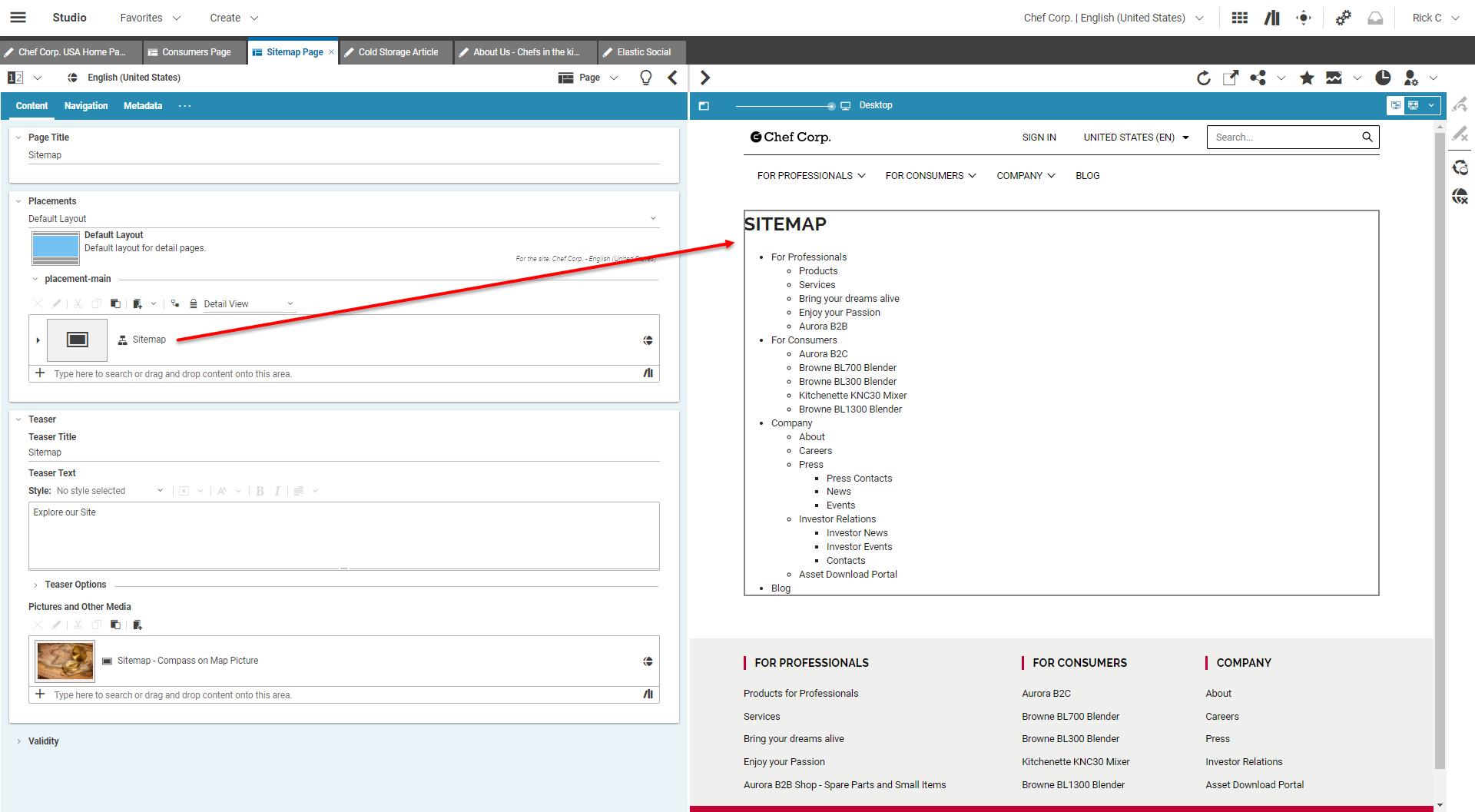
Task: Switch to the Consumers Page tab
Action: coord(195,52)
